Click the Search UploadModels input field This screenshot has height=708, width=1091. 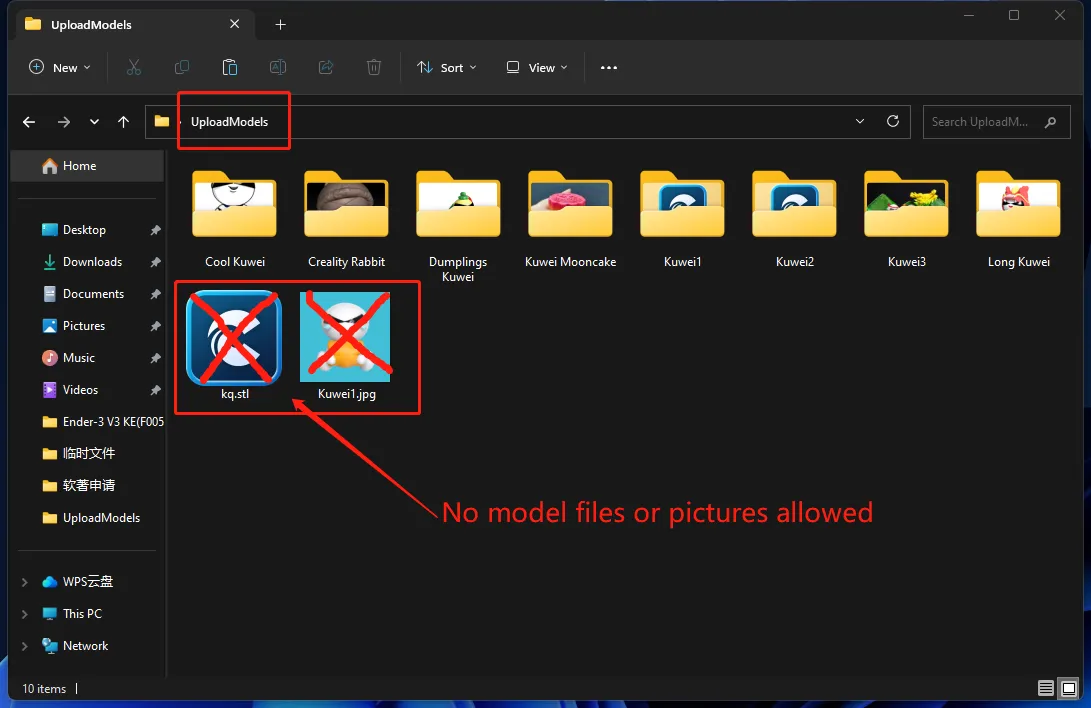pyautogui.click(x=980, y=122)
